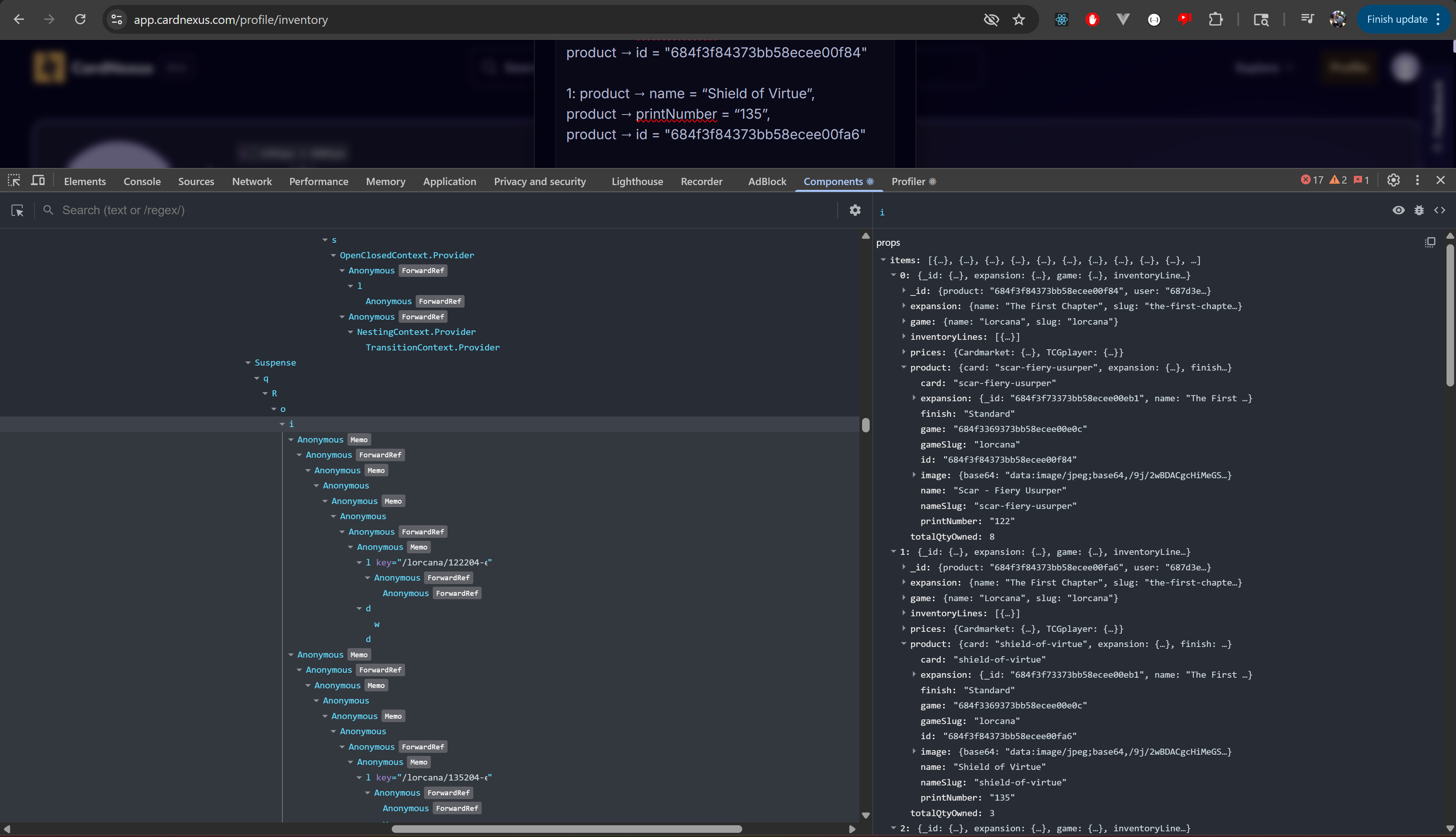Select an element to inspect in DevTools
The width and height of the screenshot is (1456, 837).
coord(14,181)
